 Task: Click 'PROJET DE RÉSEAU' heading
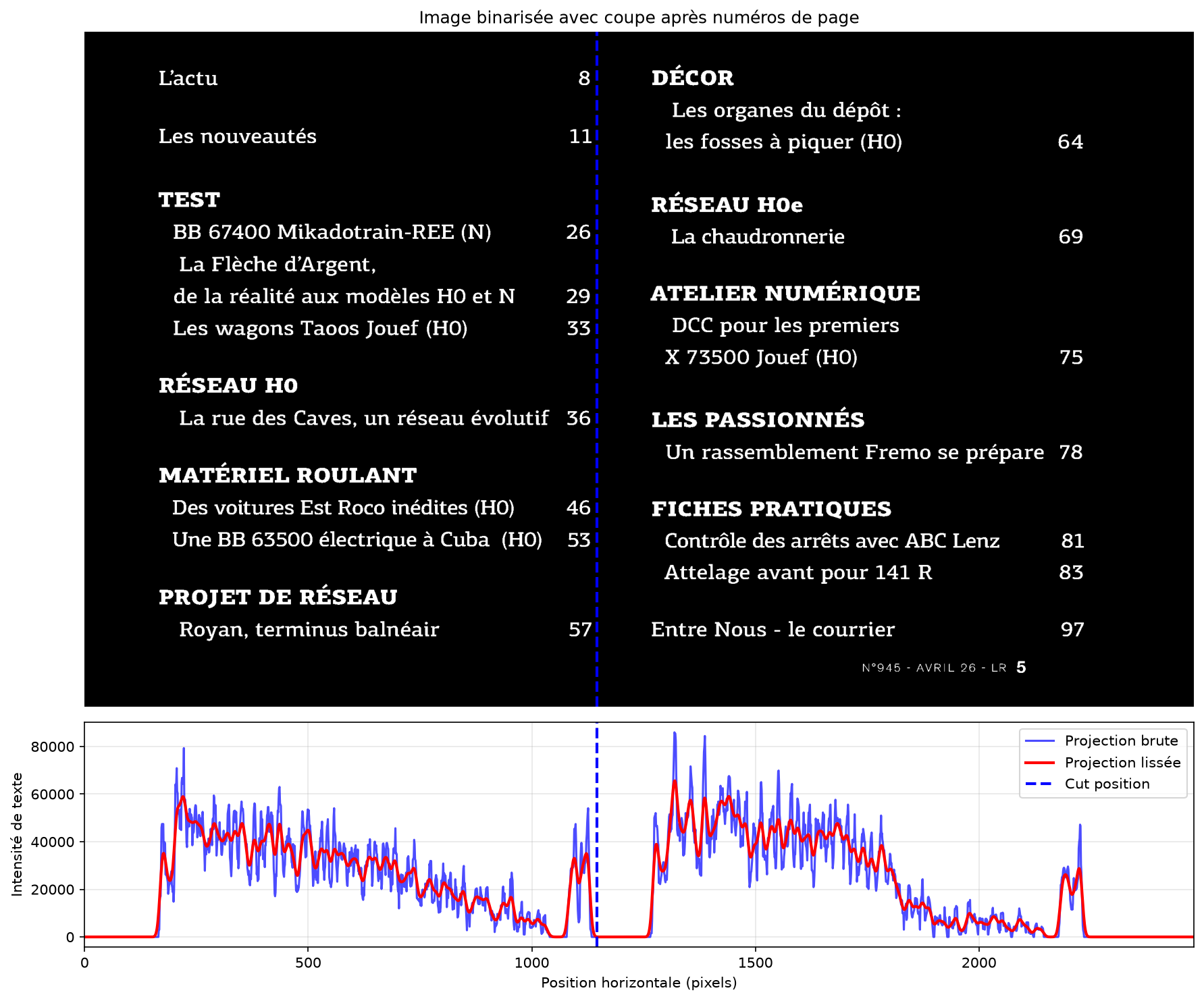[278, 597]
